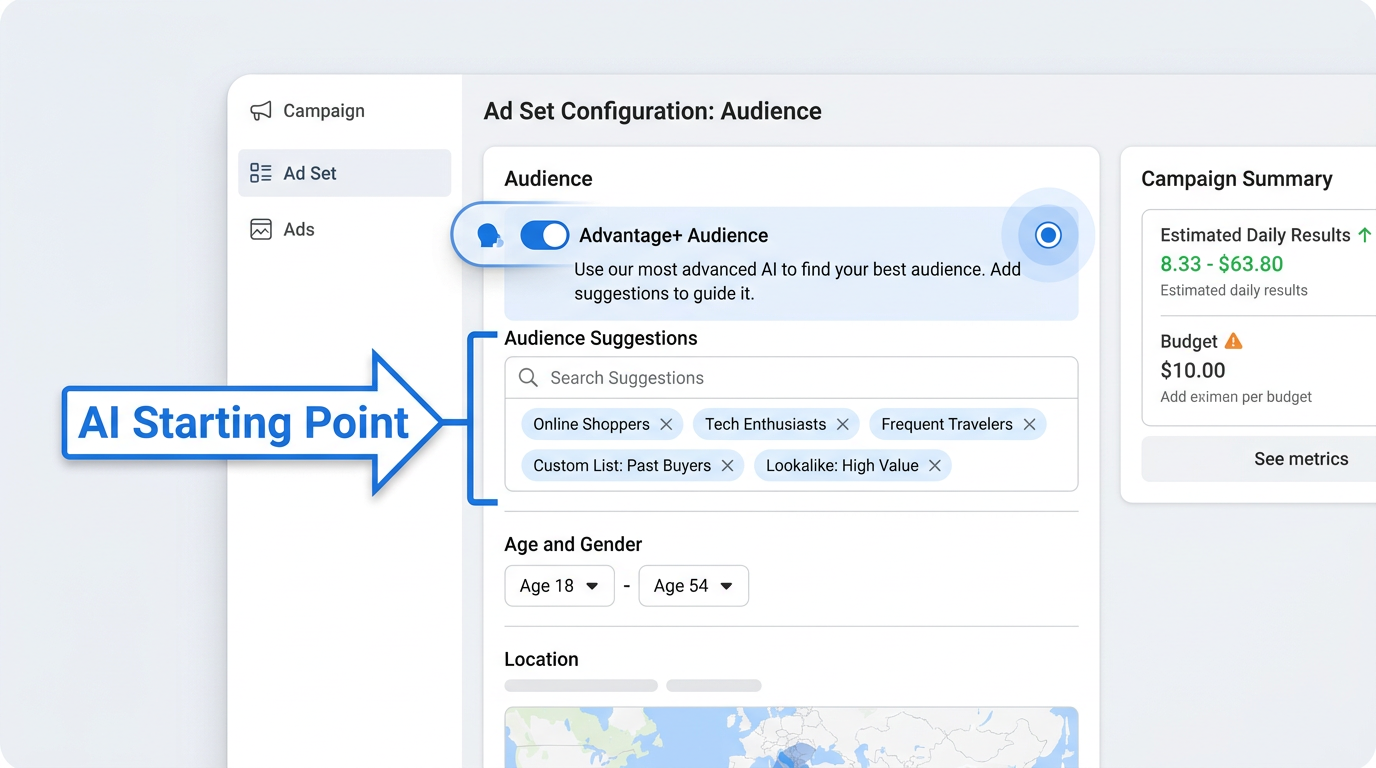Click the Ads image icon
The image size is (1376, 768).
point(261,229)
